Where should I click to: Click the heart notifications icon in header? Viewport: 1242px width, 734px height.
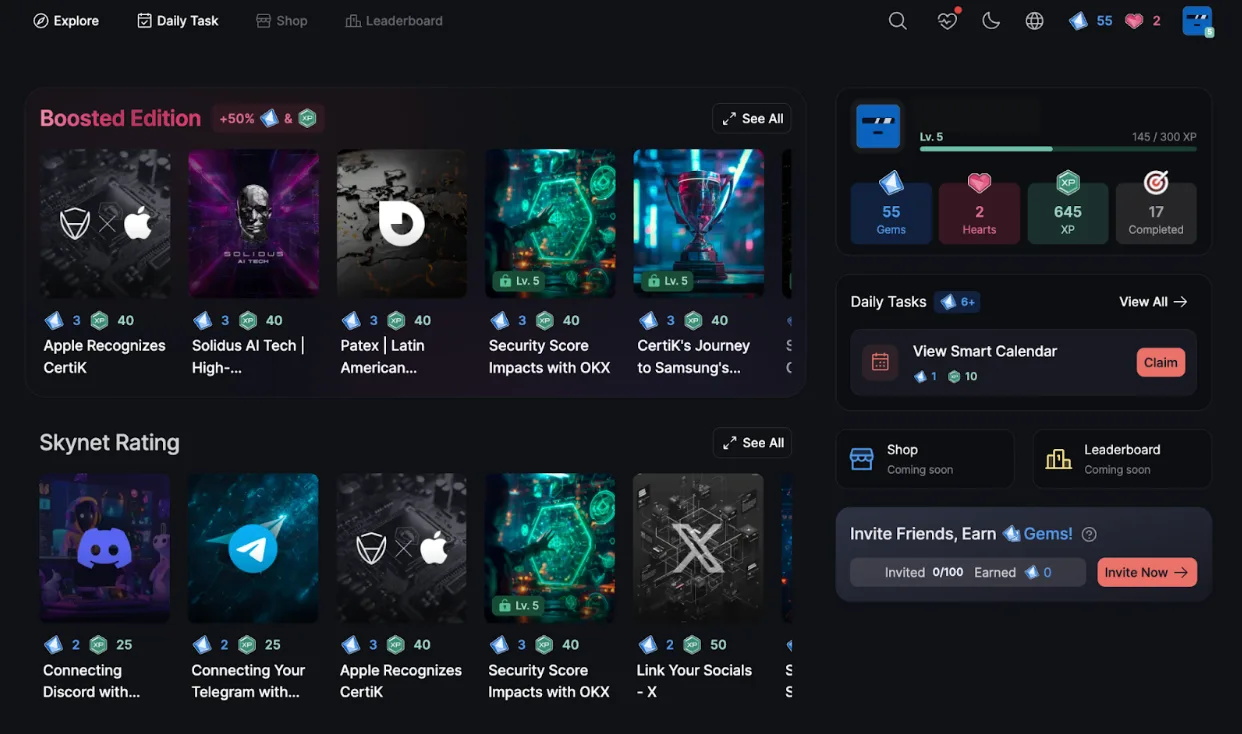(947, 21)
